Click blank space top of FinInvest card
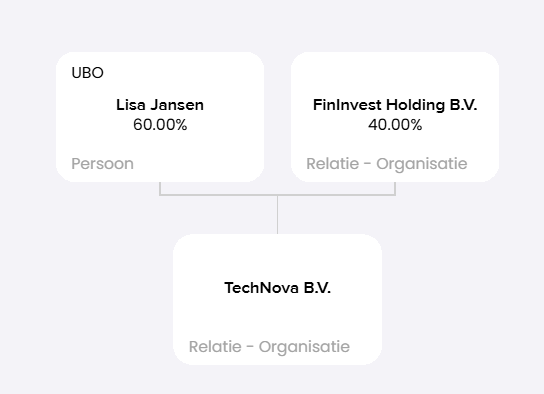The image size is (544, 394). 395,75
